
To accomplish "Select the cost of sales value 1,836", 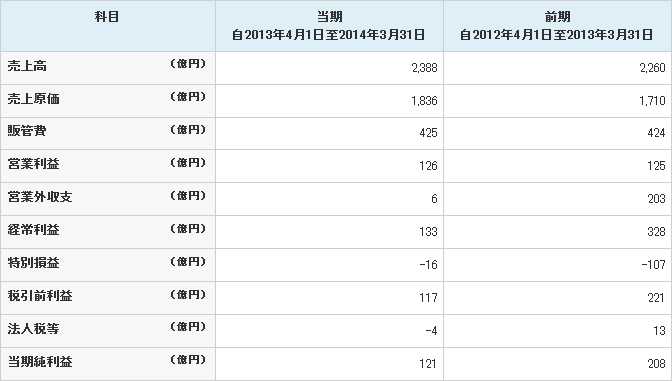I will tap(424, 101).
